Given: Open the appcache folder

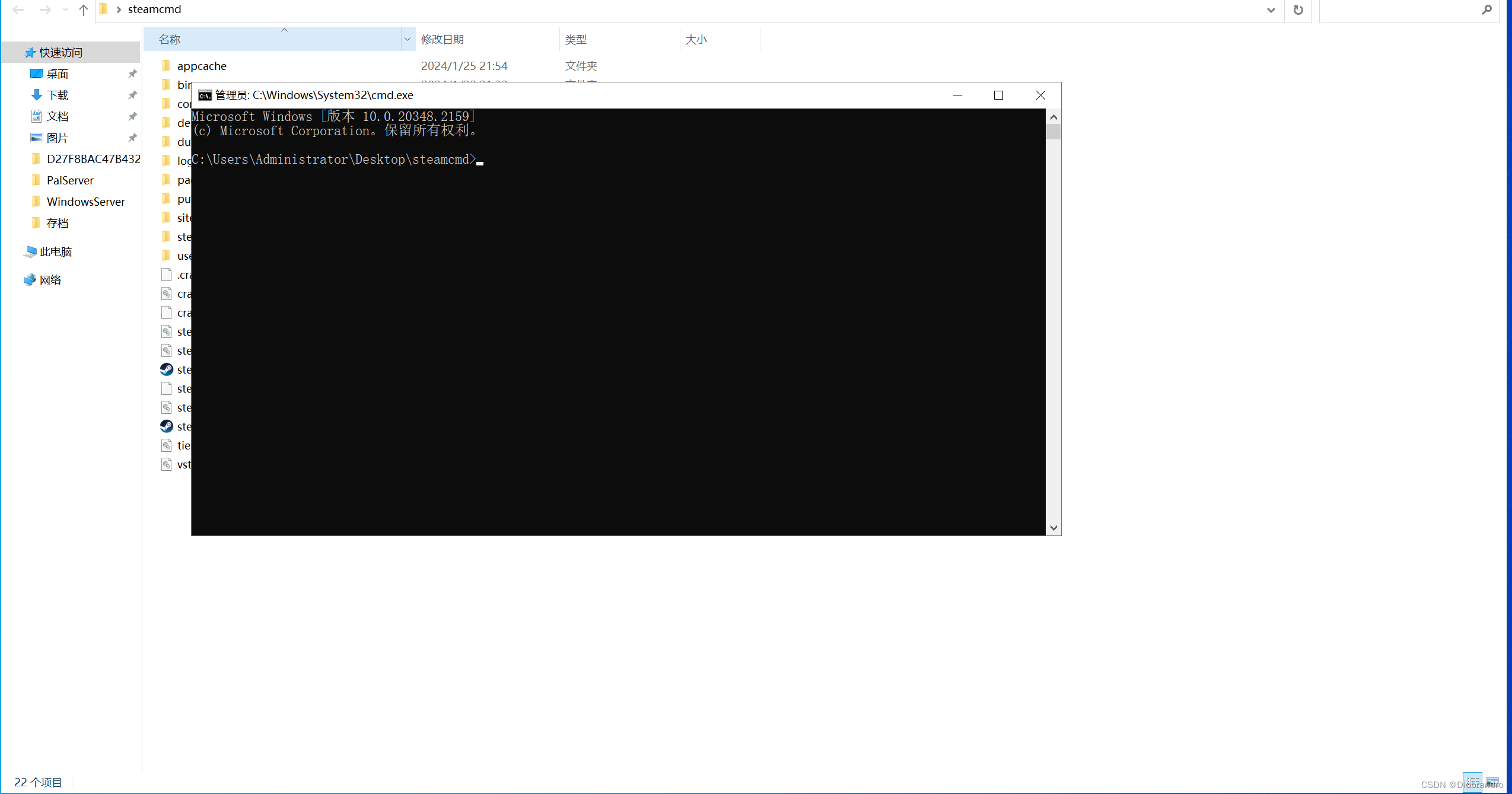Looking at the screenshot, I should pos(202,66).
